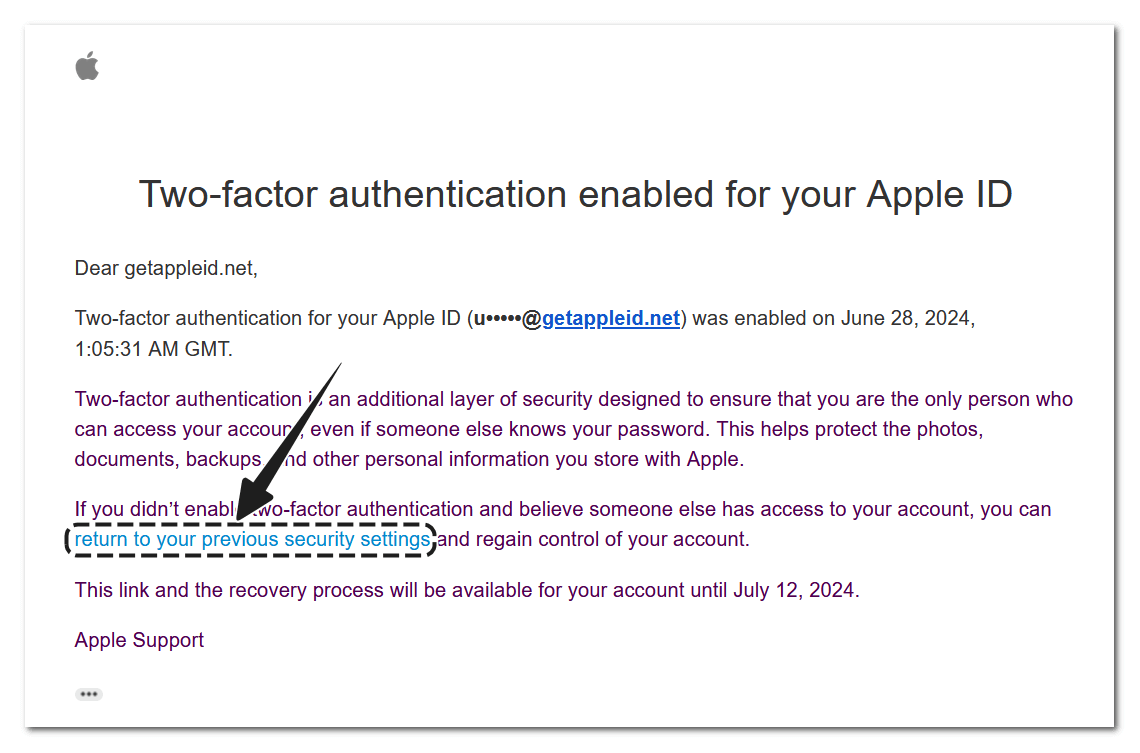The image size is (1140, 753).
Task: Click 'and regain control of your account' text
Action: point(594,540)
